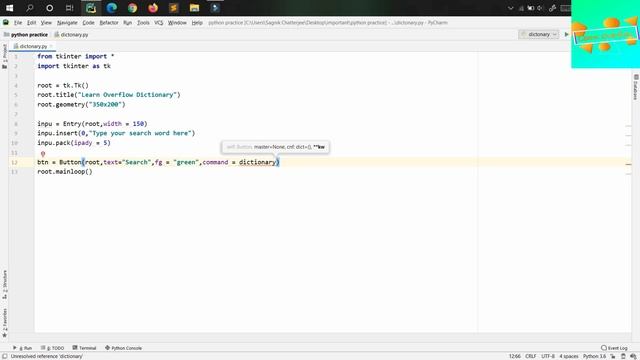Click 'Unresolved reference' status bar message
Screen dimensions: 640x360
coord(47,356)
